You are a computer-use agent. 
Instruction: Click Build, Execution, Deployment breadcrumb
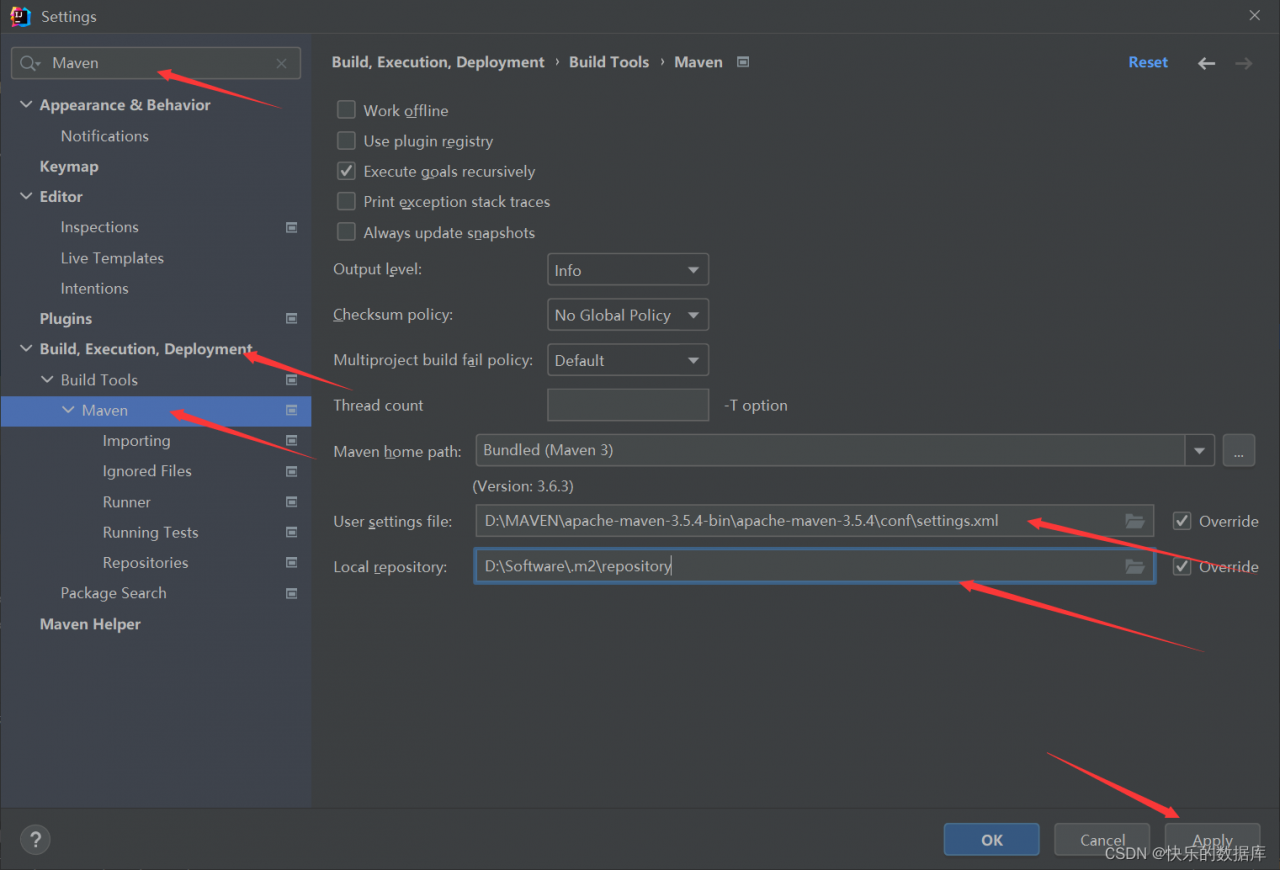point(438,62)
